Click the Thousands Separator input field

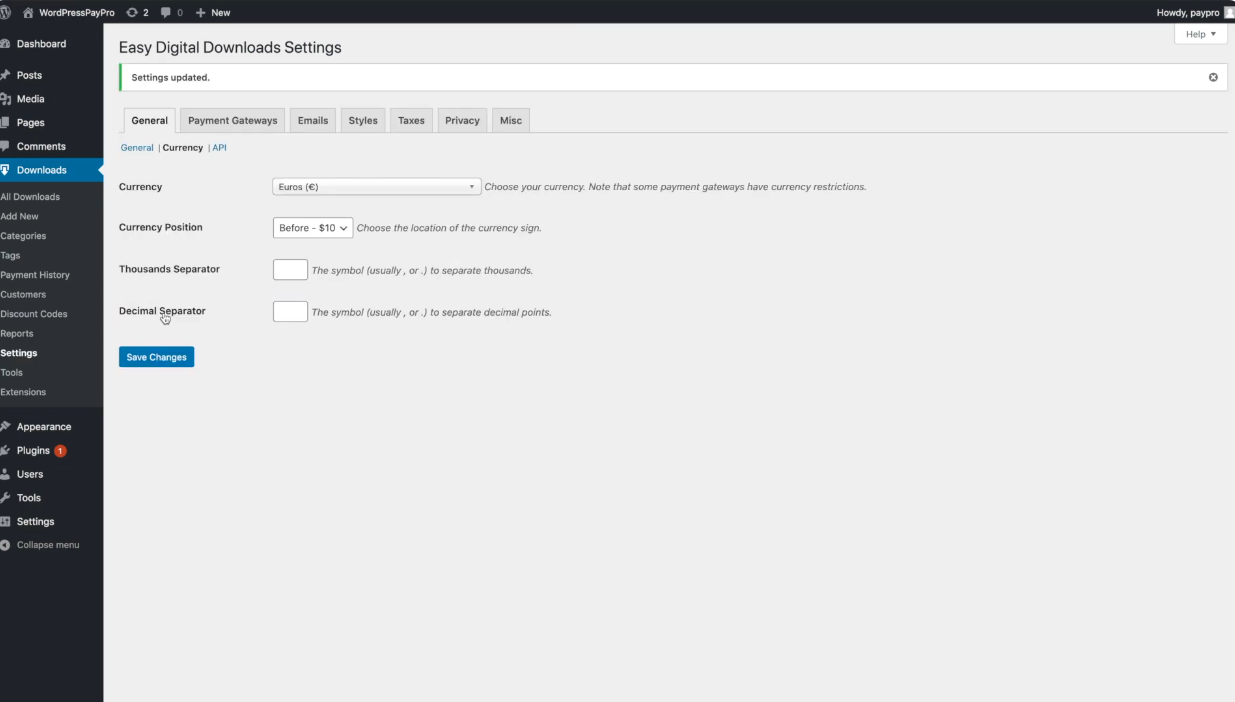290,270
